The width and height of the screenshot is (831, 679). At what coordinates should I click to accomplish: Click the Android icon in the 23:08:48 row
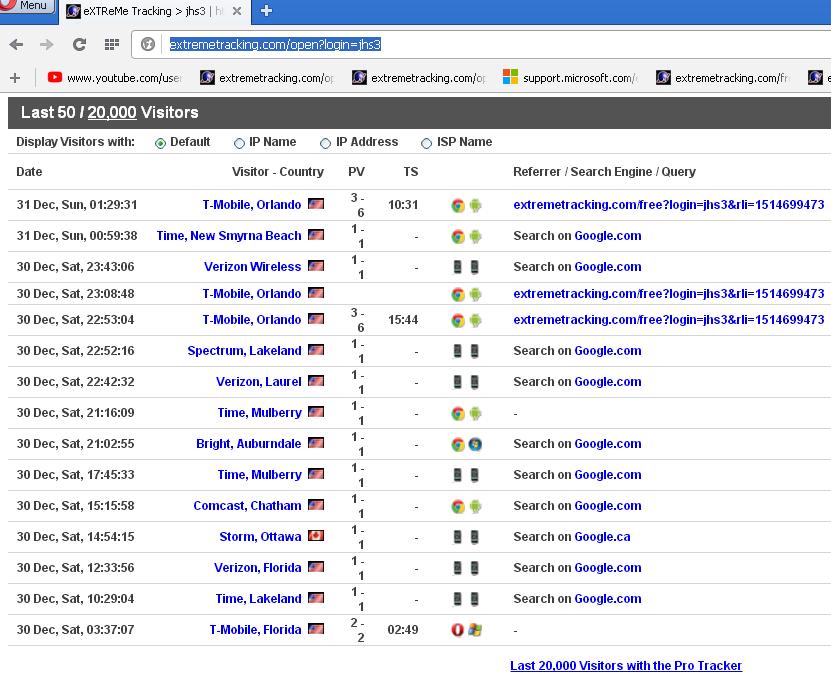[x=475, y=294]
